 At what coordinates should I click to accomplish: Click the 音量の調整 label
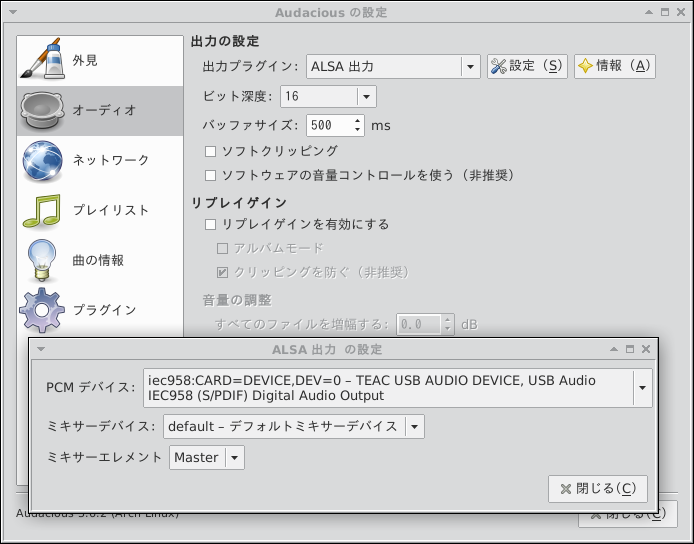click(x=237, y=301)
